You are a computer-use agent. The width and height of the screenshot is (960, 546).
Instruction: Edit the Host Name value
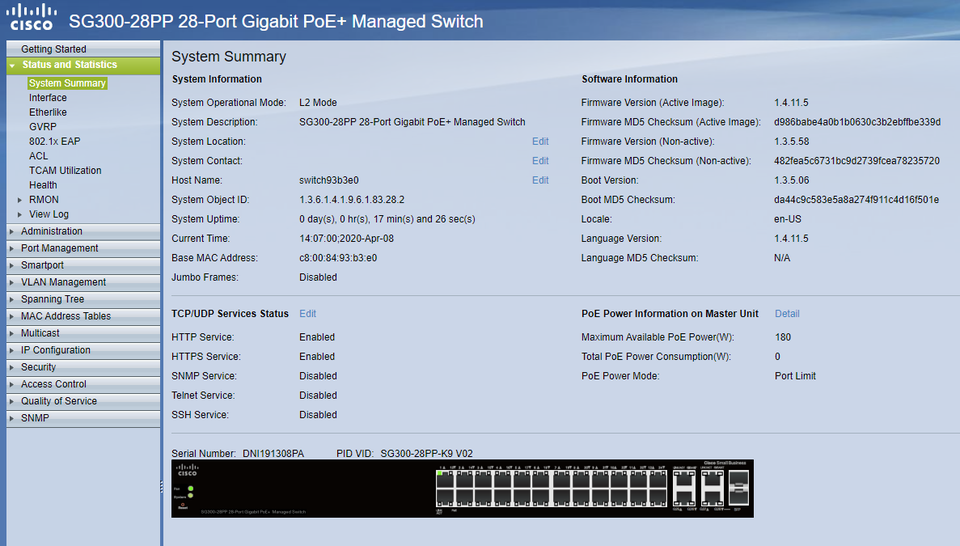pyautogui.click(x=540, y=181)
